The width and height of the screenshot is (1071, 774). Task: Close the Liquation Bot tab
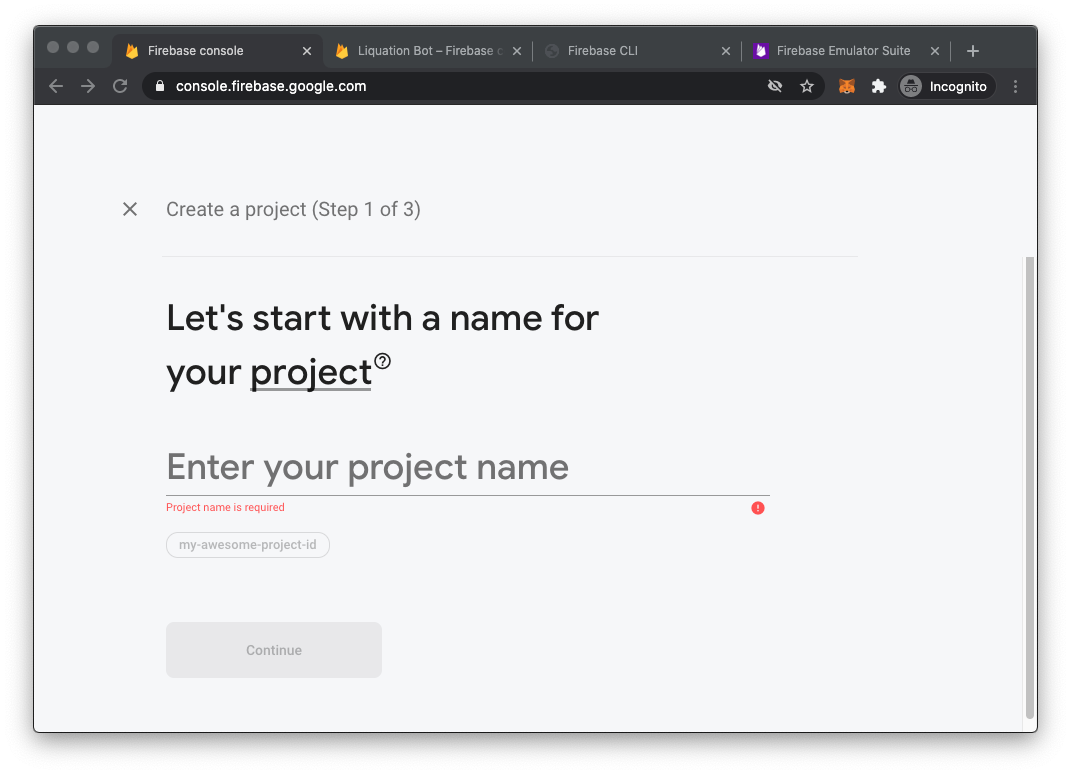[x=517, y=51]
